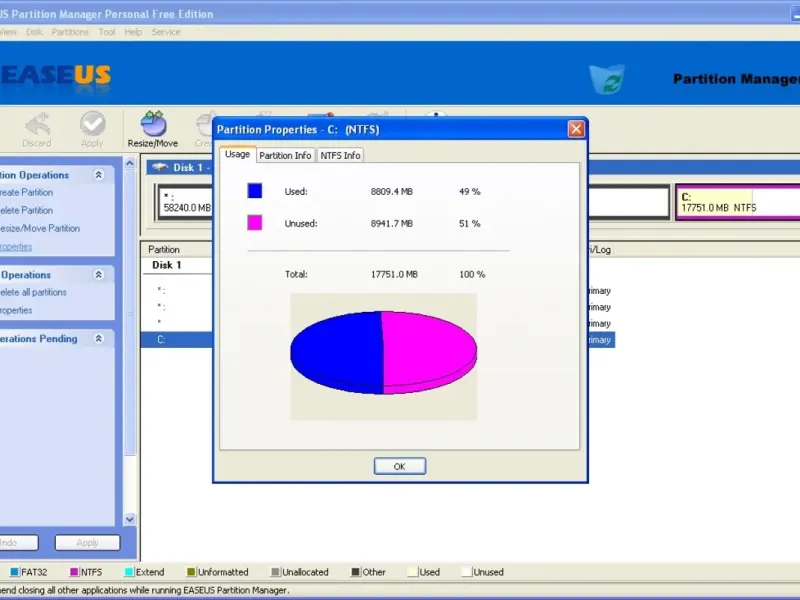Switch to the Partition Info tab
This screenshot has width=800, height=600.
coord(285,155)
